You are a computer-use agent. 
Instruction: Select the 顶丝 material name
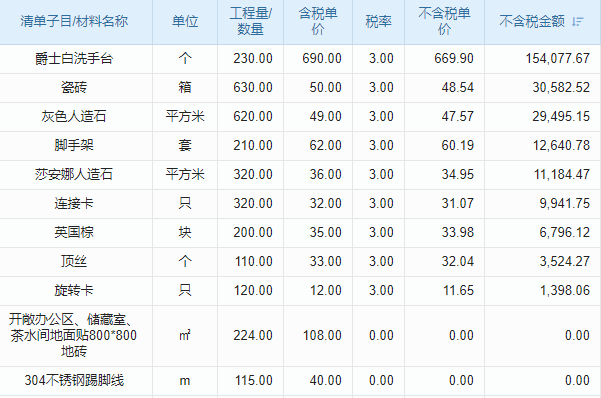tap(74, 261)
